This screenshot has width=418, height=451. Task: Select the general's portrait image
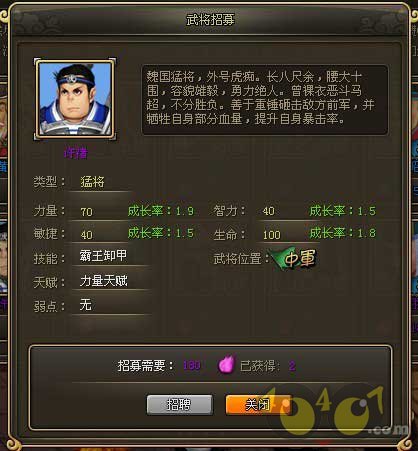click(x=75, y=99)
